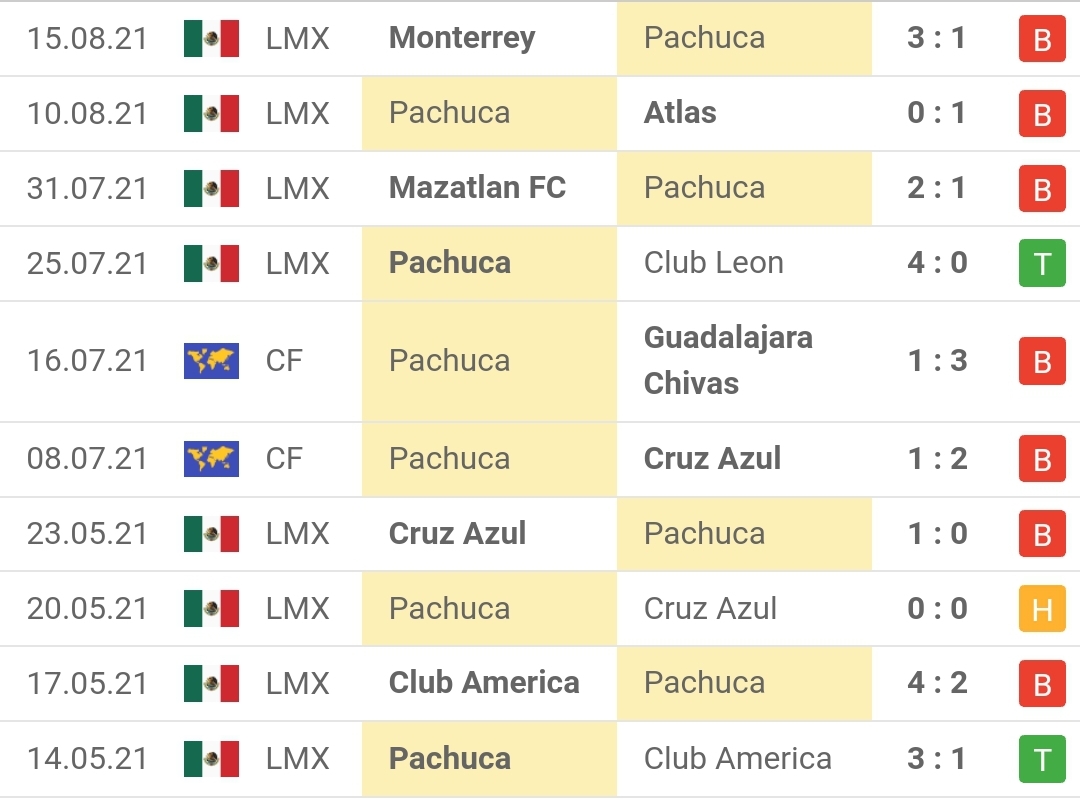
Task: Click the Mexico flag beside Club America match
Action: (x=210, y=684)
